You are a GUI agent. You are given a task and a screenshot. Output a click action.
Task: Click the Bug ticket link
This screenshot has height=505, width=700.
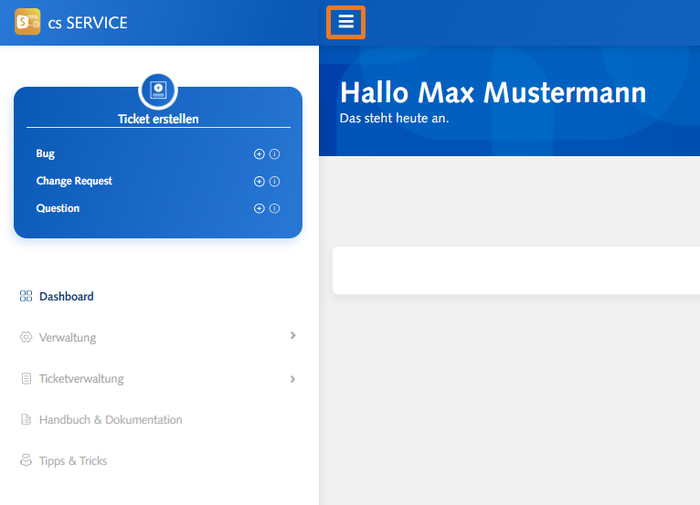[46, 154]
